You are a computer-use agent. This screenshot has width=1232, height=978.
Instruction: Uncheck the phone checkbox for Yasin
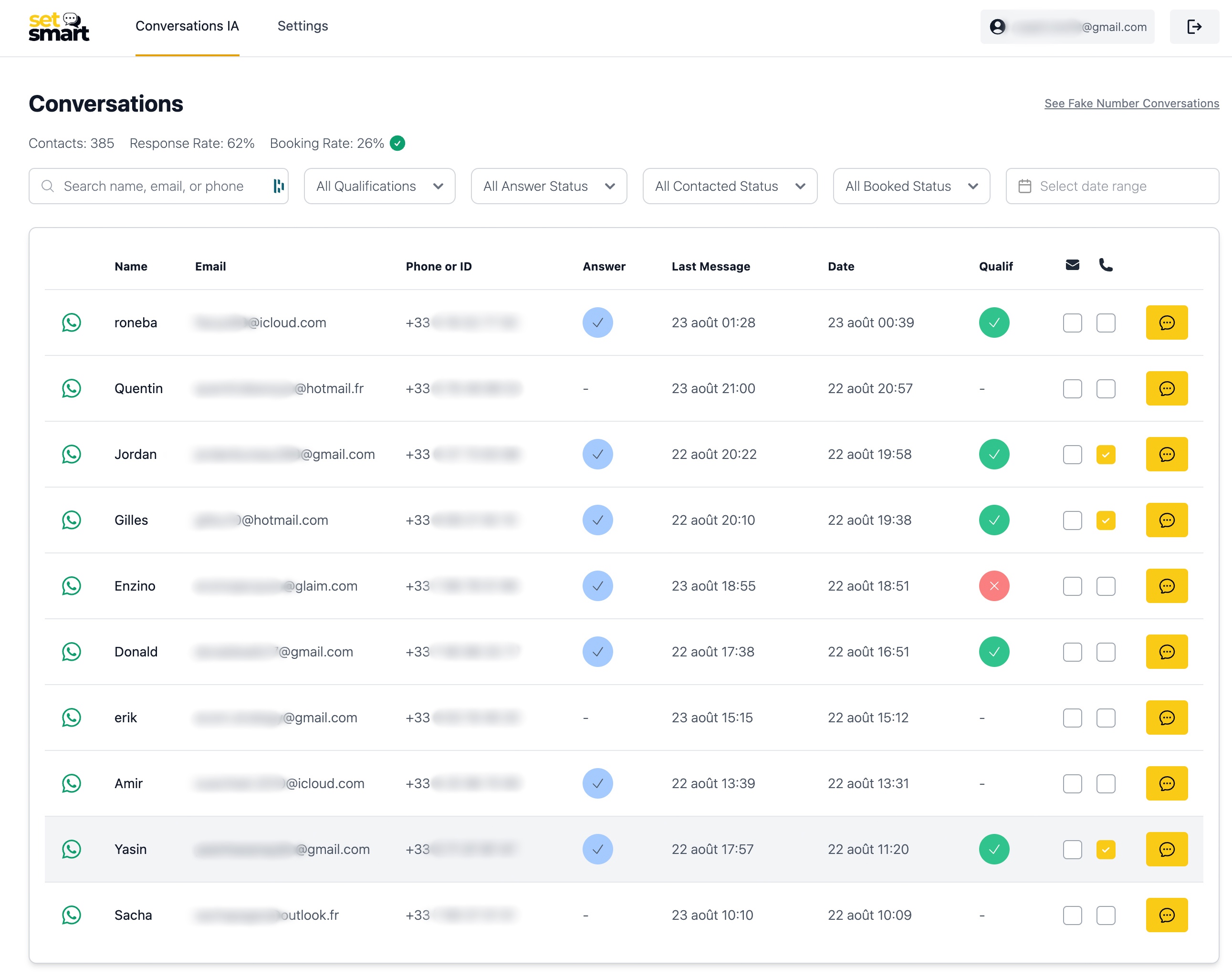pyautogui.click(x=1105, y=850)
